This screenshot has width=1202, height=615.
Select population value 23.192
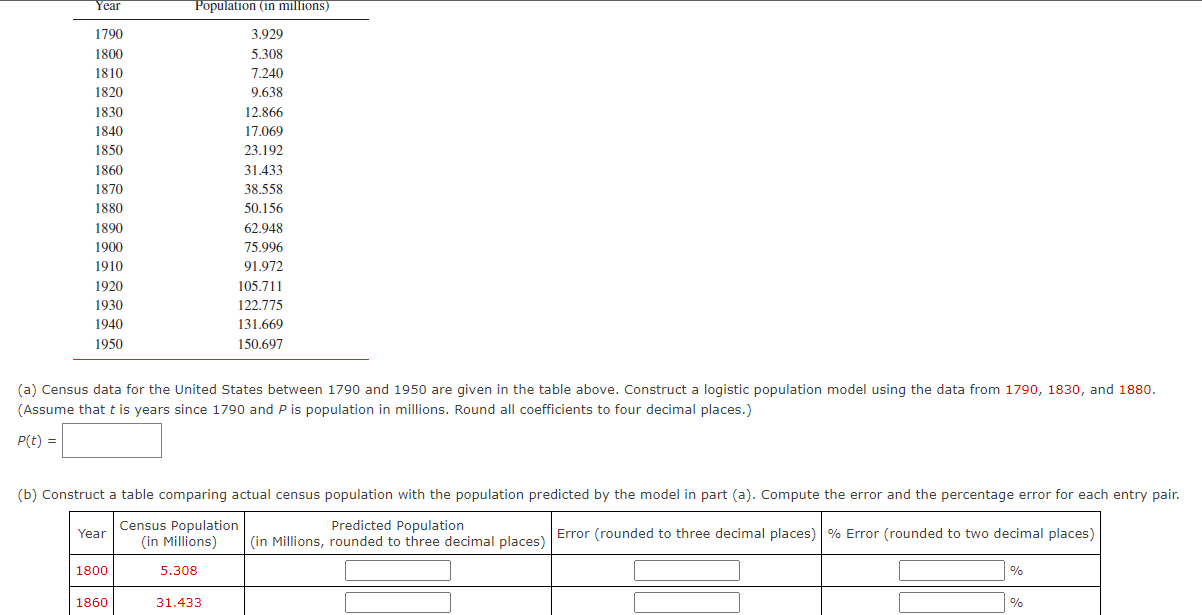pyautogui.click(x=264, y=150)
